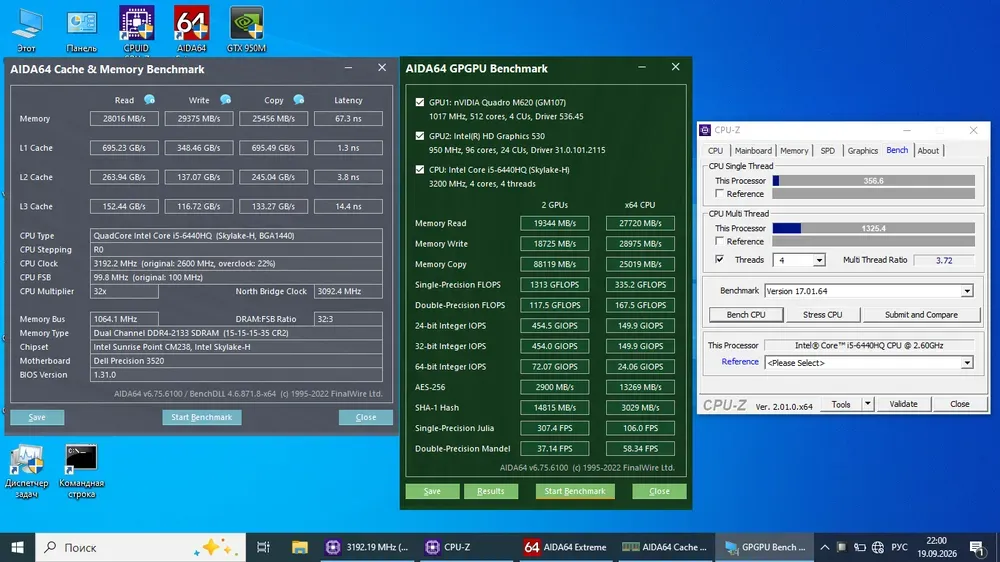Viewport: 1000px width, 562px height.
Task: Click the info bubble next to Write
Action: pyautogui.click(x=226, y=100)
